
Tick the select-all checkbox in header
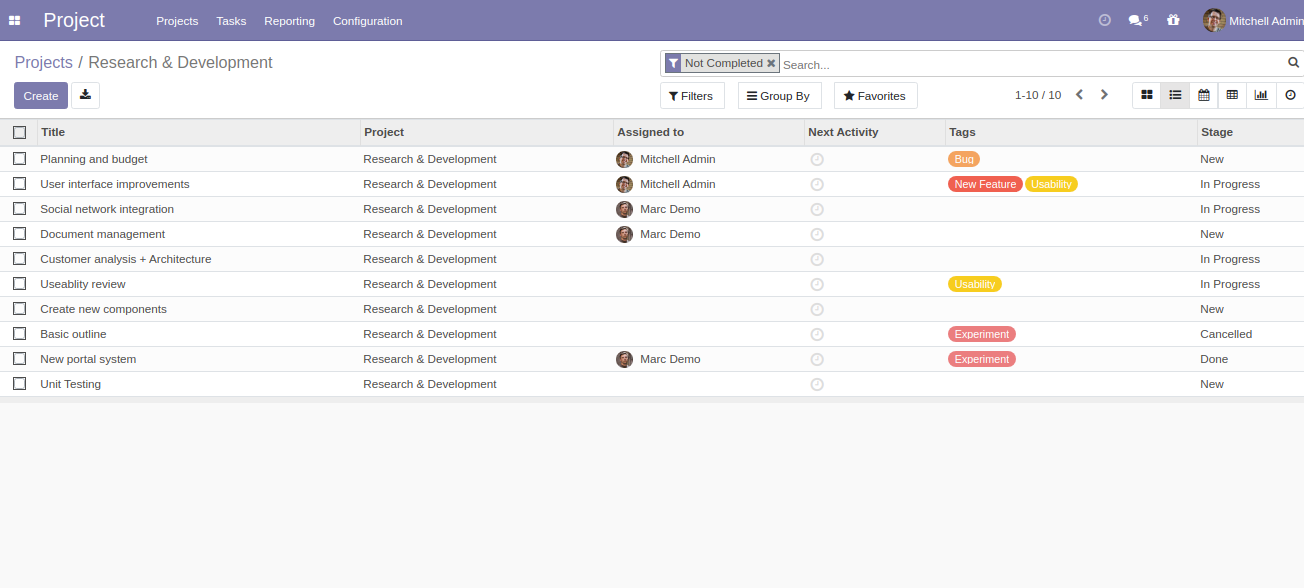click(x=19, y=132)
